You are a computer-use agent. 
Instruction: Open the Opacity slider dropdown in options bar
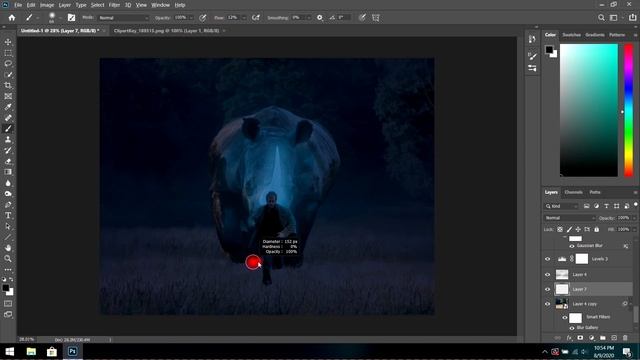(x=191, y=18)
